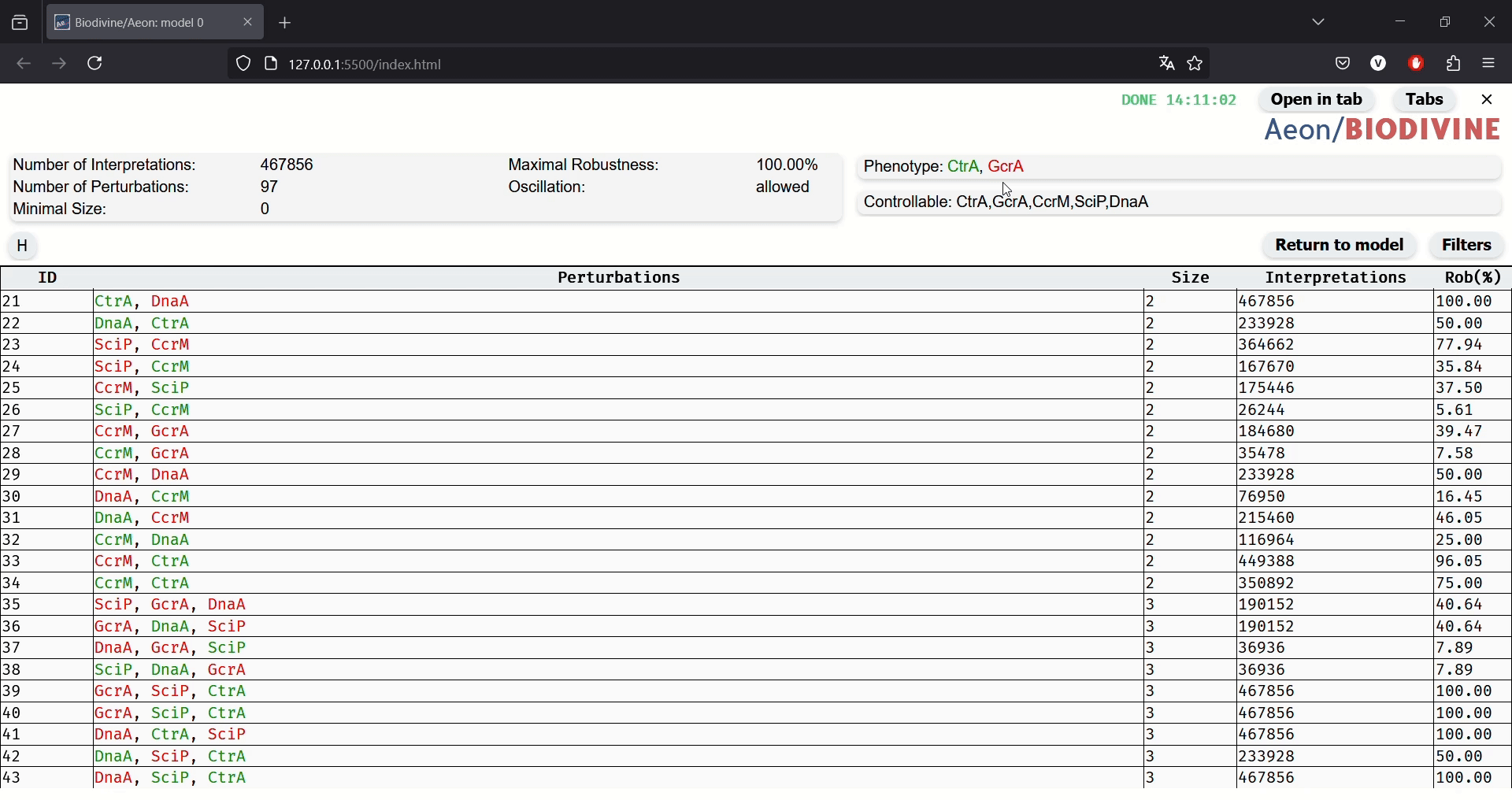1512x800 pixels.
Task: Click robustness 16.45 in row 30
Action: click(1461, 498)
